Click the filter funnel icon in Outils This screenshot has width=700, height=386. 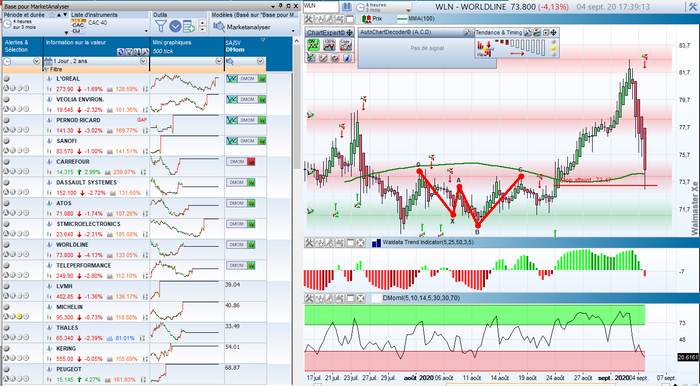(x=160, y=26)
